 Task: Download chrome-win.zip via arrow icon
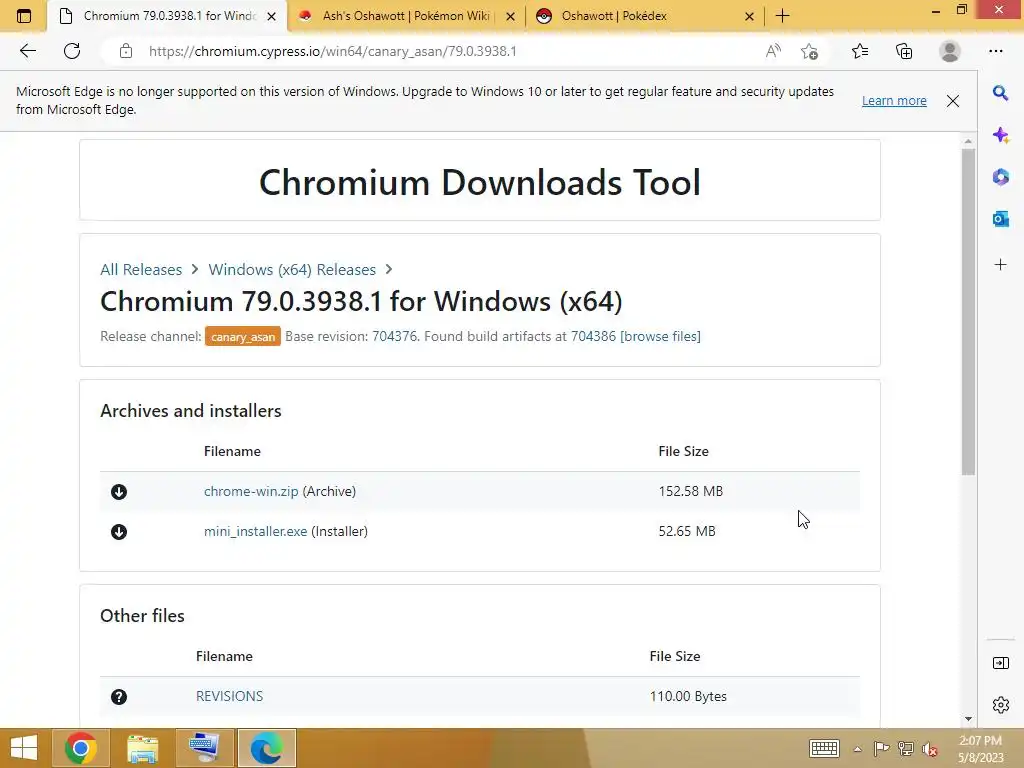pyautogui.click(x=119, y=492)
